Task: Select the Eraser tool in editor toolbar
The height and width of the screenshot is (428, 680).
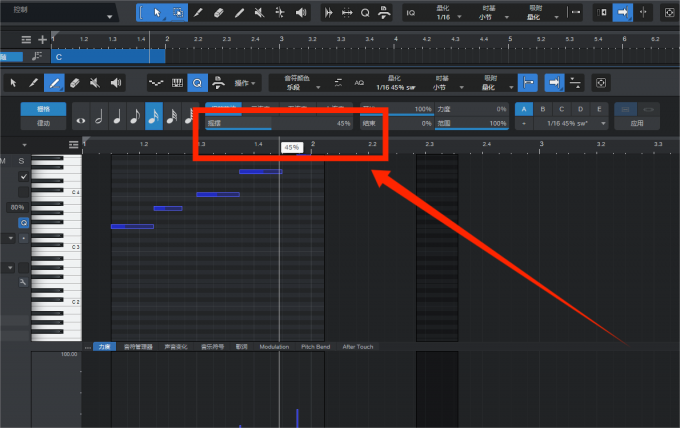Action: tap(76, 83)
